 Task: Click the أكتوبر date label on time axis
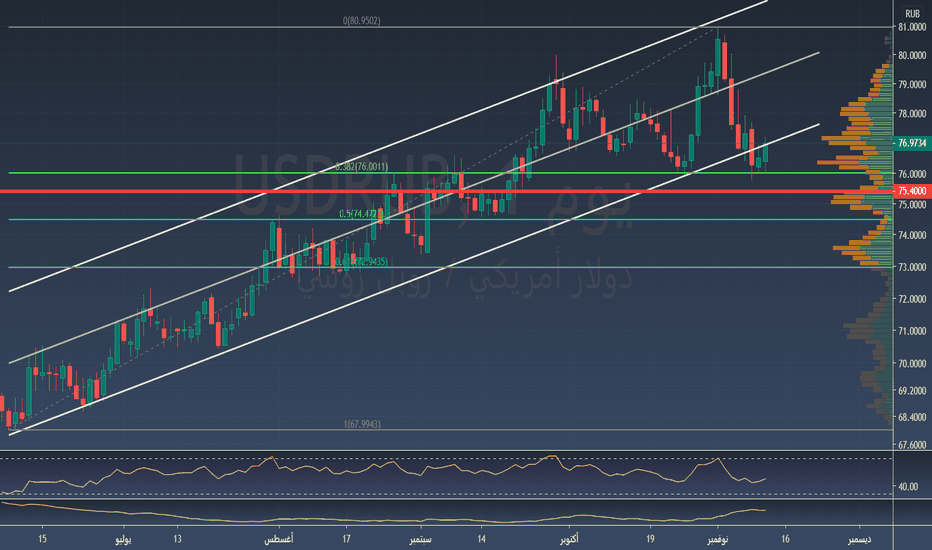pyautogui.click(x=569, y=539)
